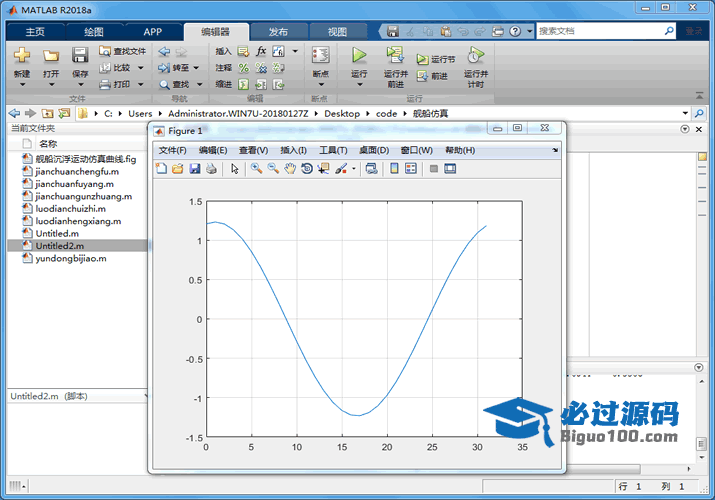Select the Pan hand tool in Figure
The image size is (715, 500).
coord(290,169)
